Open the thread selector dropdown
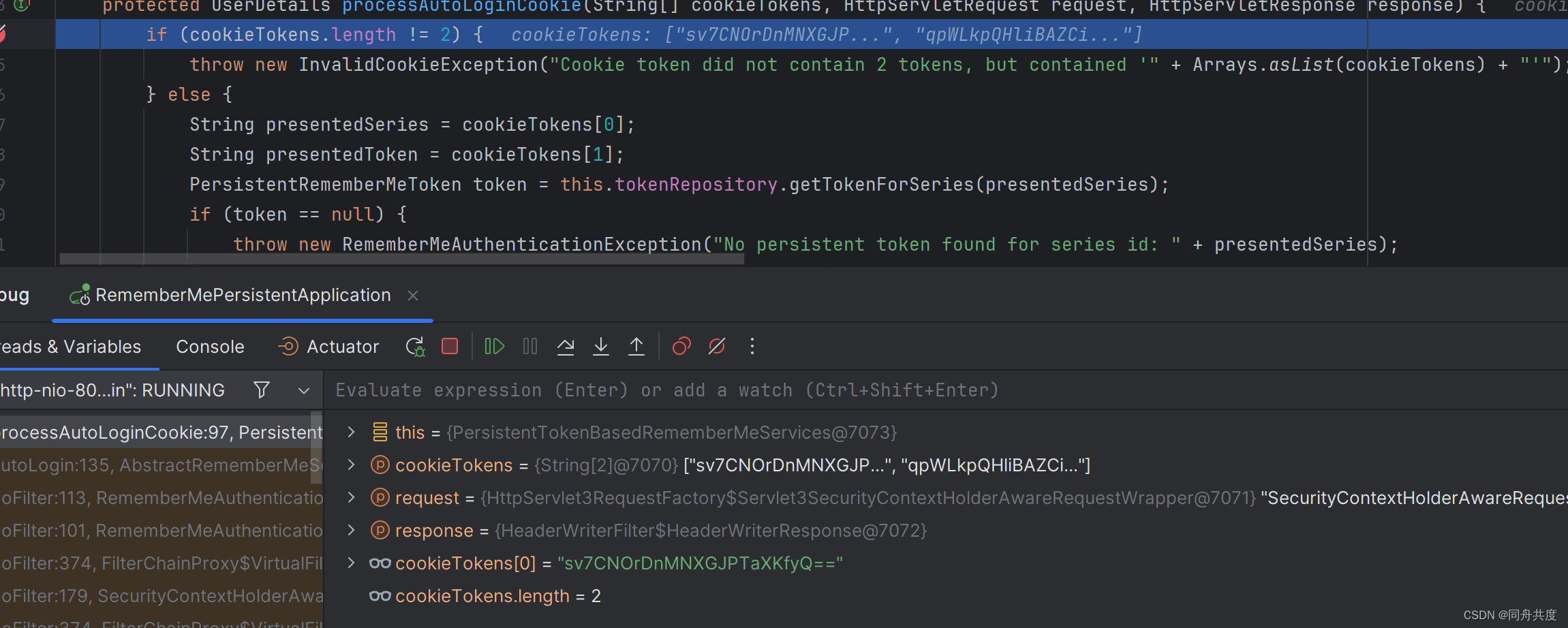The width and height of the screenshot is (1568, 628). [x=304, y=390]
